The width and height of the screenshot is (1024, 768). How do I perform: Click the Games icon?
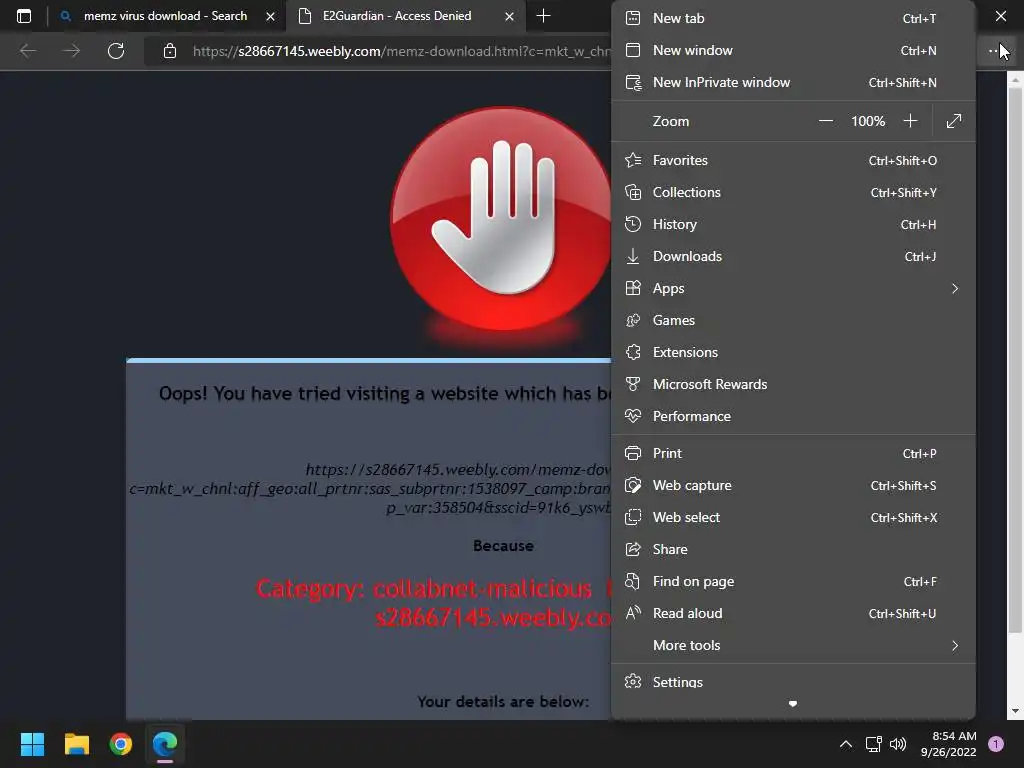point(633,320)
